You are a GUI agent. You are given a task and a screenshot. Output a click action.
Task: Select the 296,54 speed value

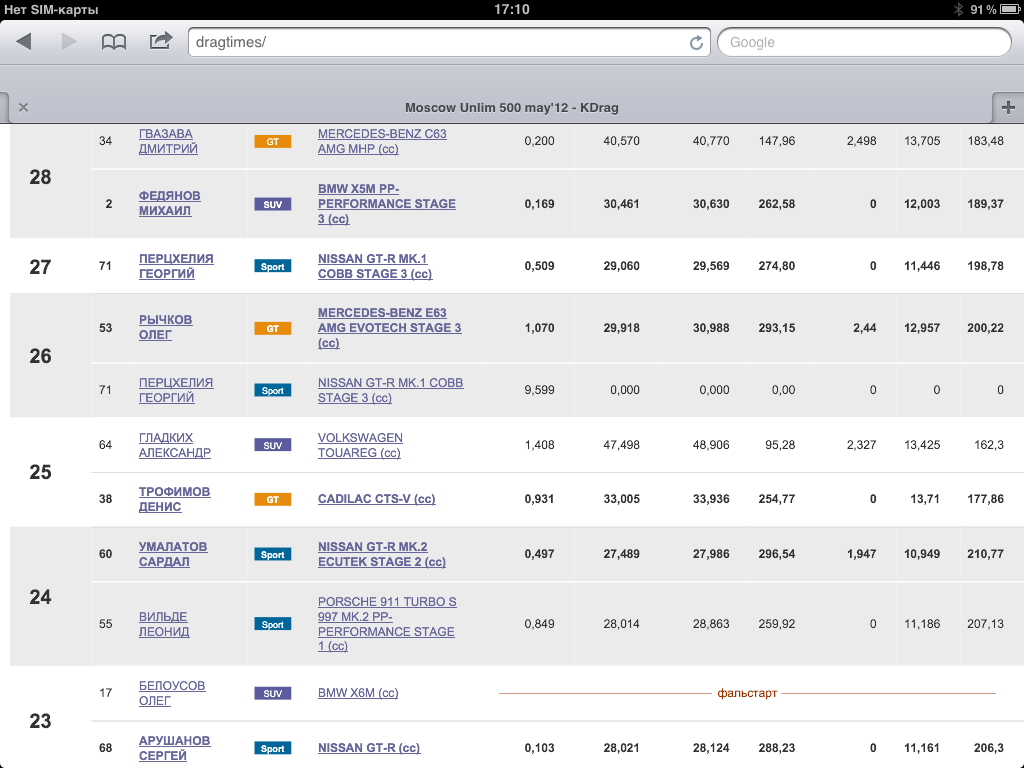(x=776, y=554)
